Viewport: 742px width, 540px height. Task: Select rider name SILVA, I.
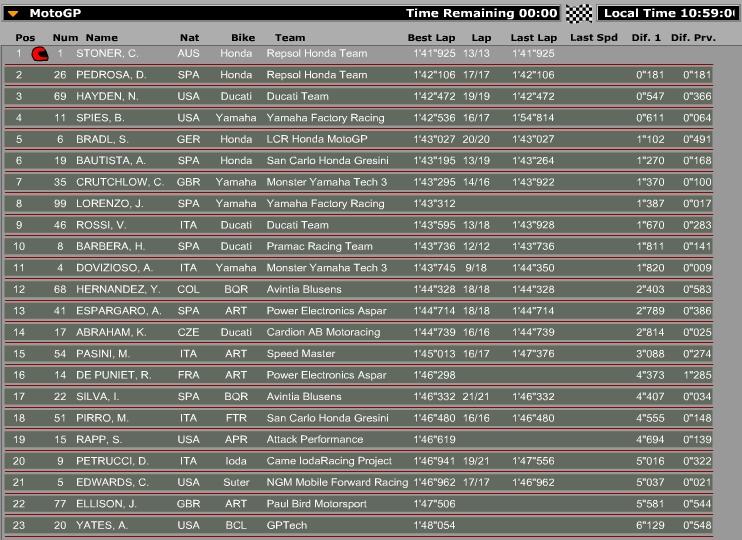click(x=97, y=397)
